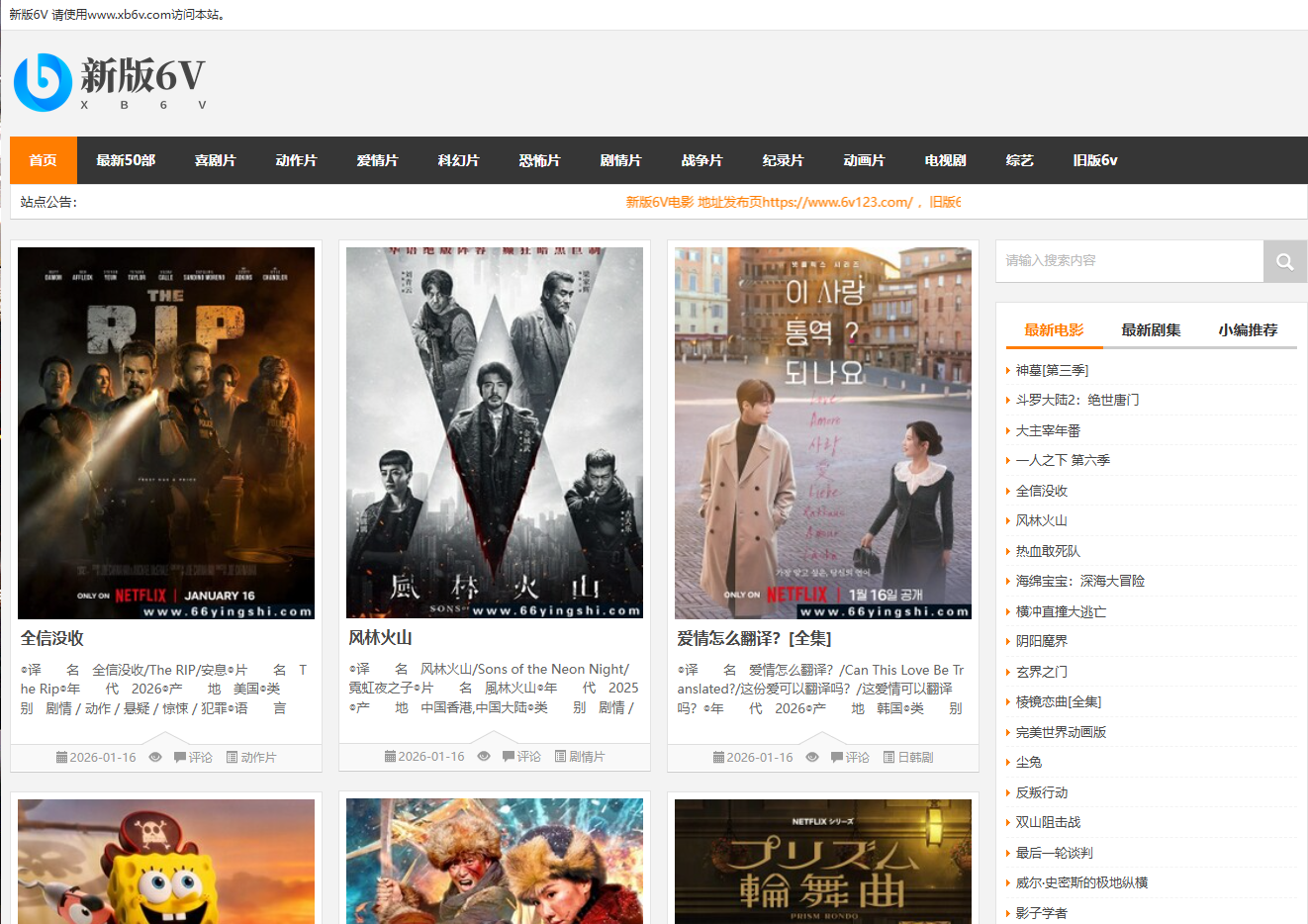The image size is (1308, 924).
Task: Click the comment icon under 风林火山
Action: [x=508, y=757]
